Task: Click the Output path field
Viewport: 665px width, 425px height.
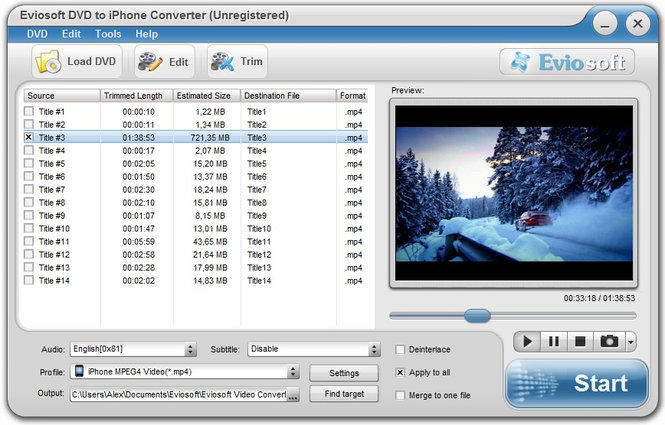Action: (179, 394)
